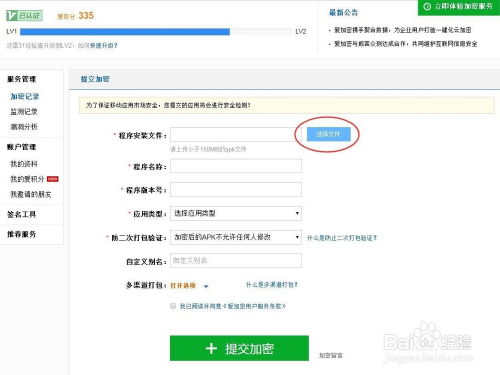The image size is (500, 375).
Task: Click the blue 选择文件 button
Action: pyautogui.click(x=329, y=134)
